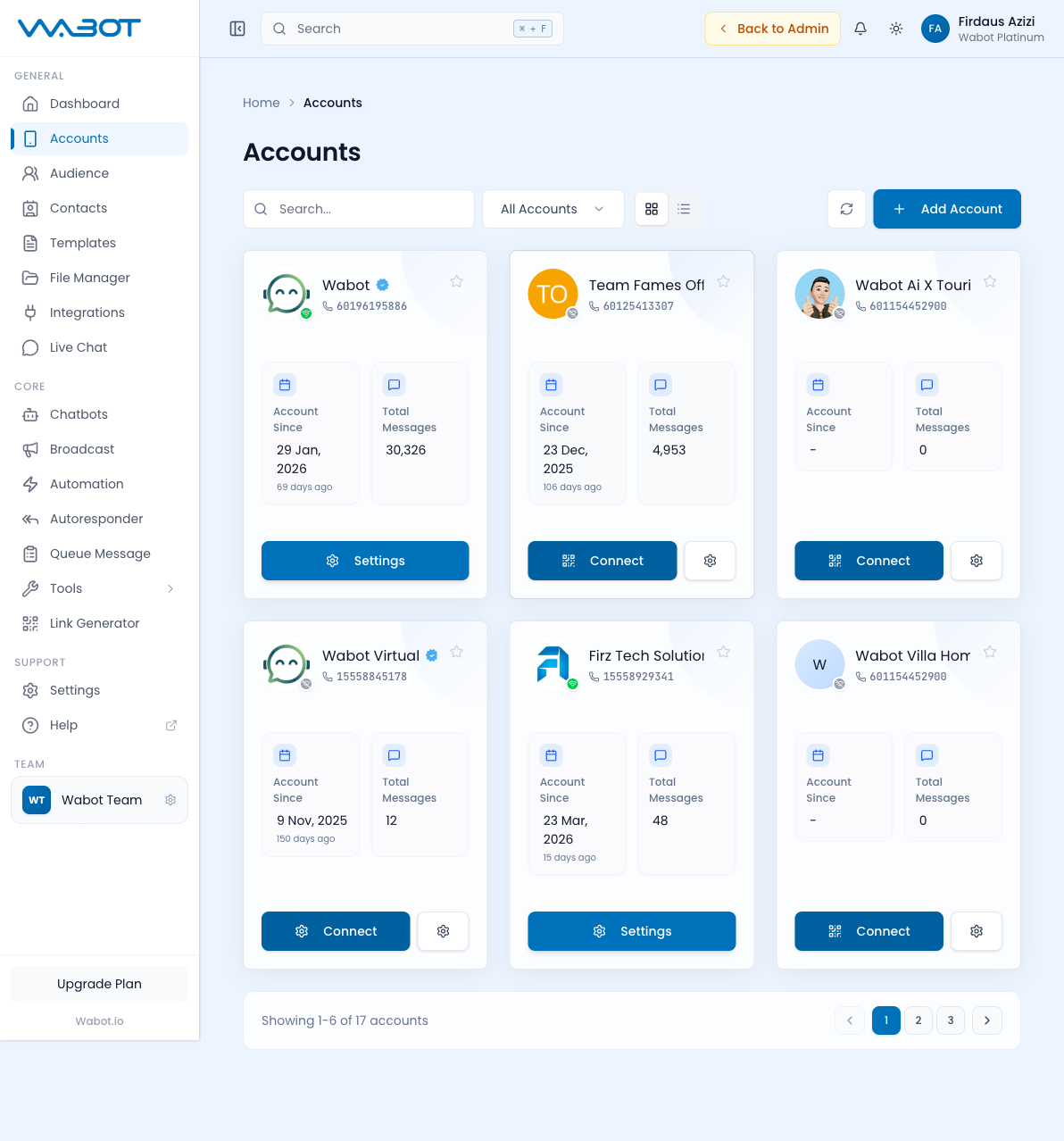The width and height of the screenshot is (1064, 1141).
Task: Connect the Wabot Ai X Touri account
Action: point(869,561)
